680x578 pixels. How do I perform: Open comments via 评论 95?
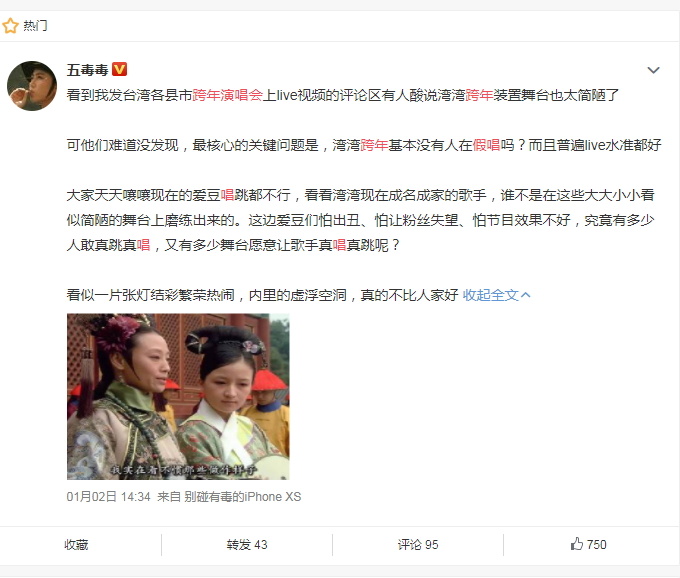418,545
